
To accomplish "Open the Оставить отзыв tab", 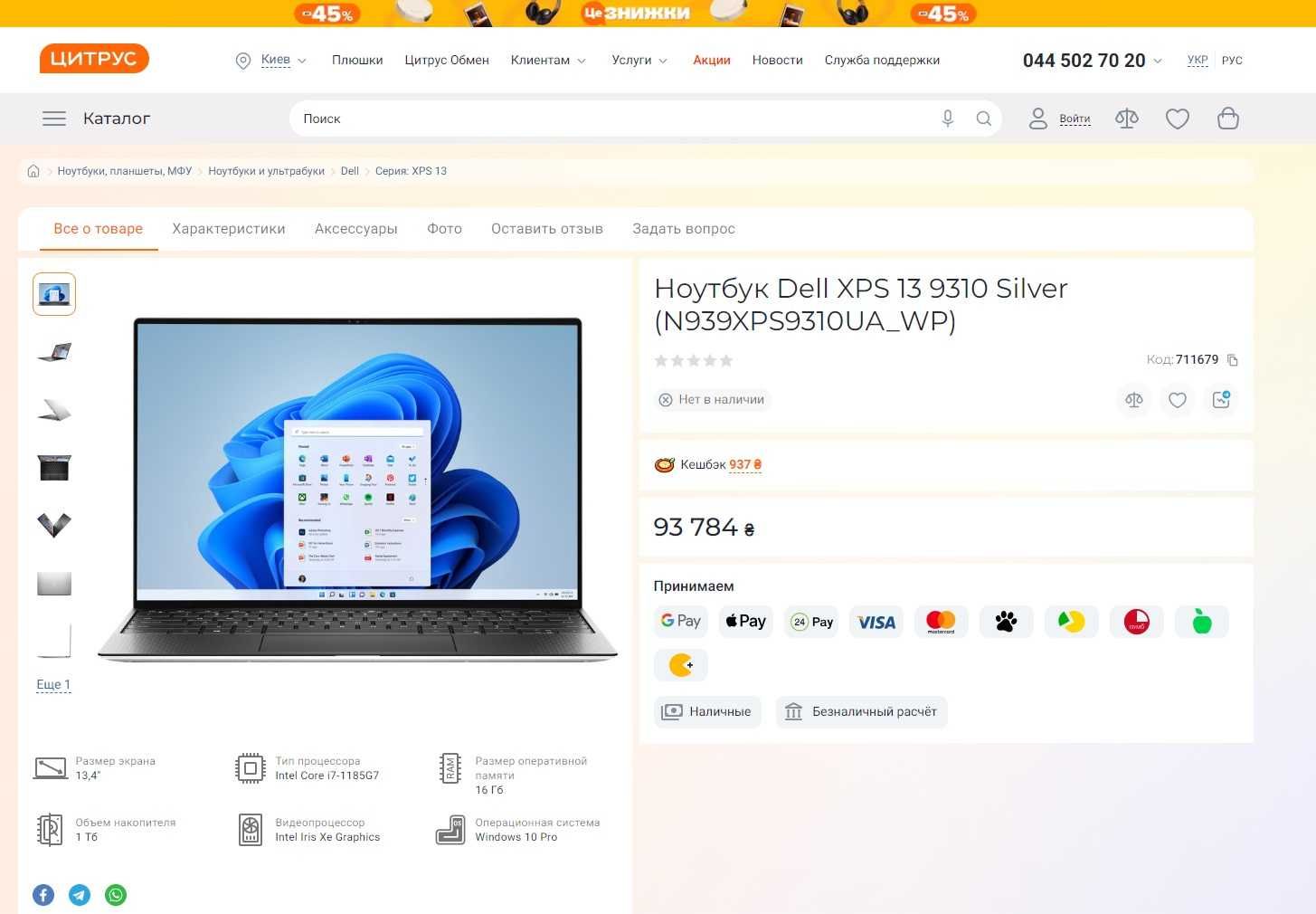I will 547,229.
